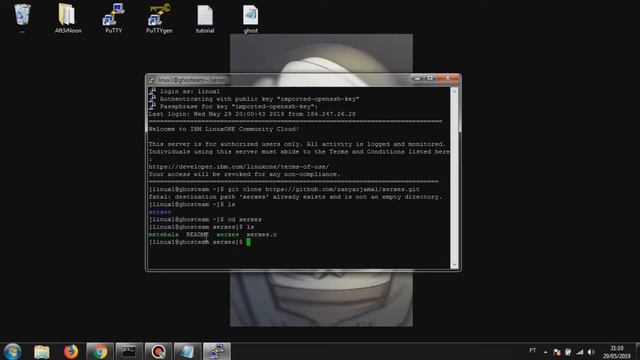Maximize the PuTTY terminal window
Screen dimensions: 640x360
pyautogui.click(x=429, y=78)
